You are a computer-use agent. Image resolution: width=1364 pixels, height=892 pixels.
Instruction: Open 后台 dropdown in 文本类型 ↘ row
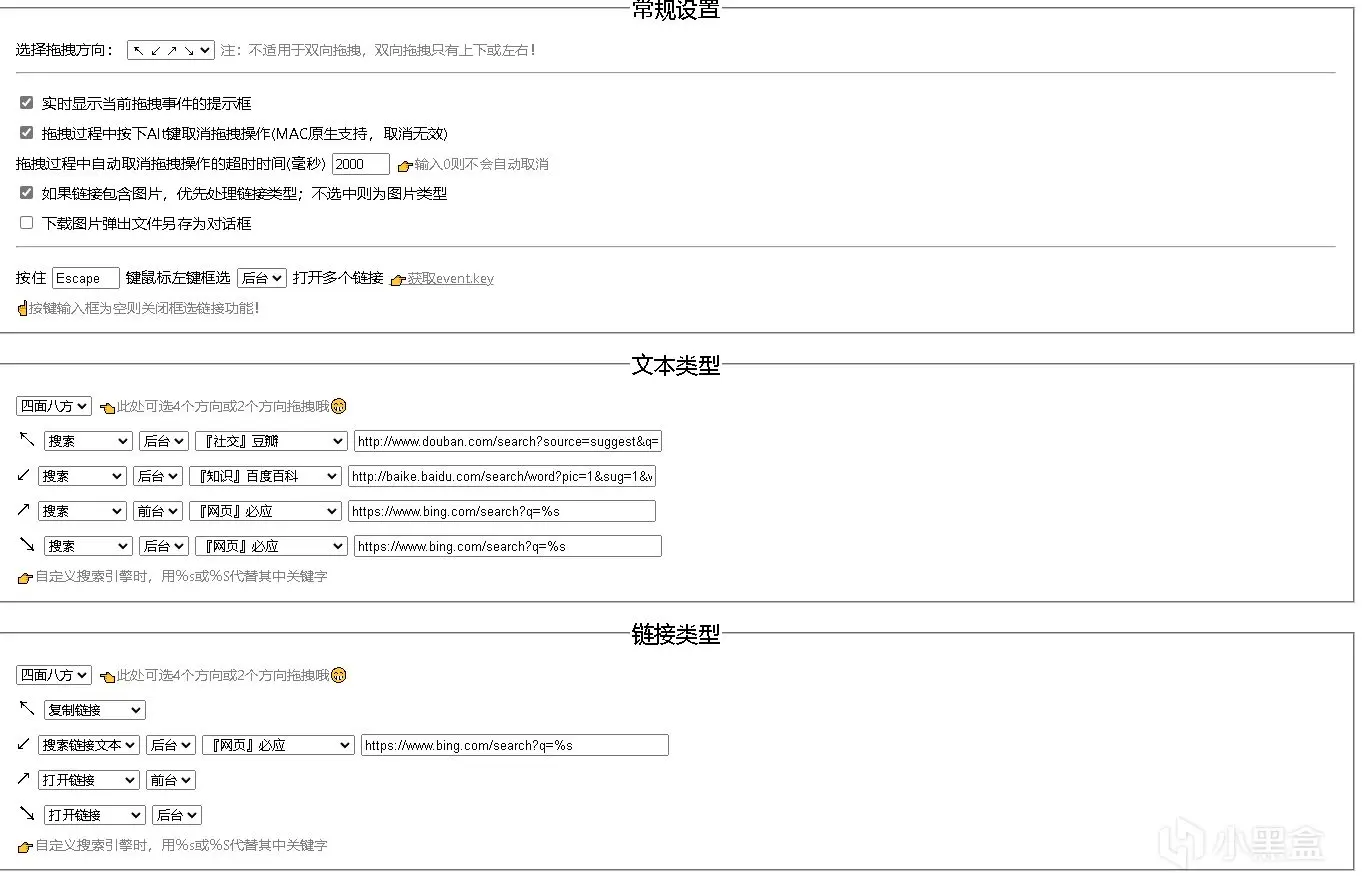(x=164, y=546)
